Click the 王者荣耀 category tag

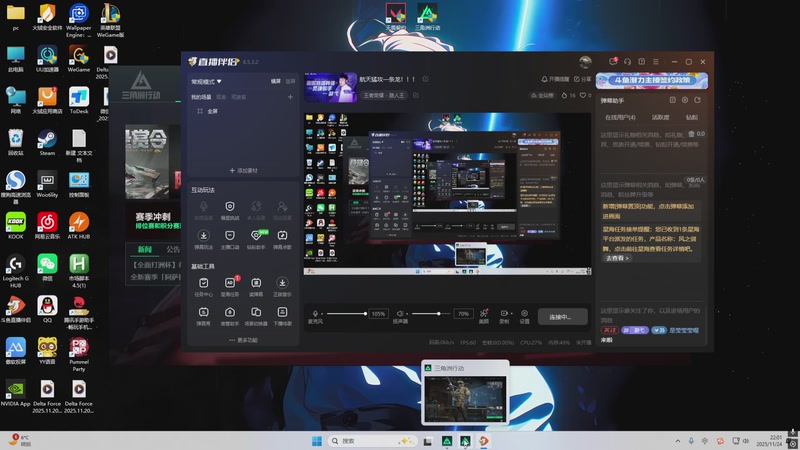pyautogui.click(x=384, y=95)
